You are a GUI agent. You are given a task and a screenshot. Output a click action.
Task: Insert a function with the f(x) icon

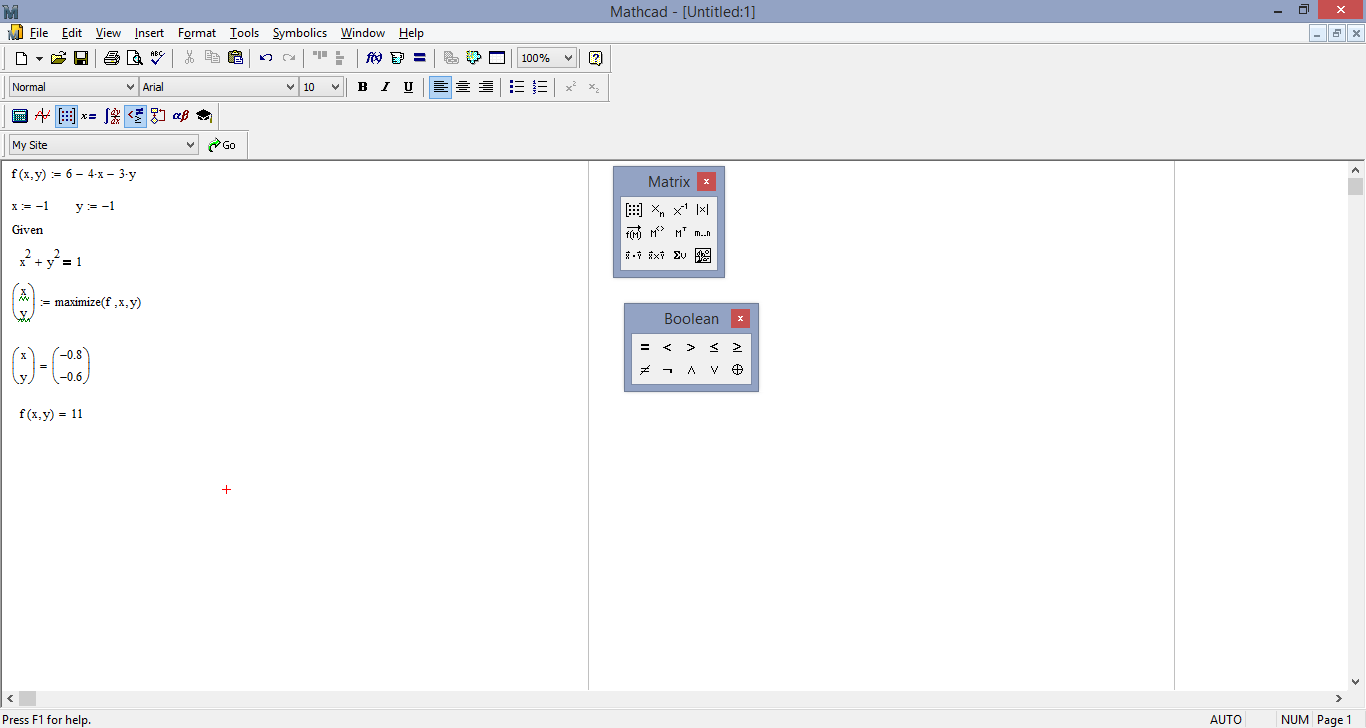tap(374, 58)
